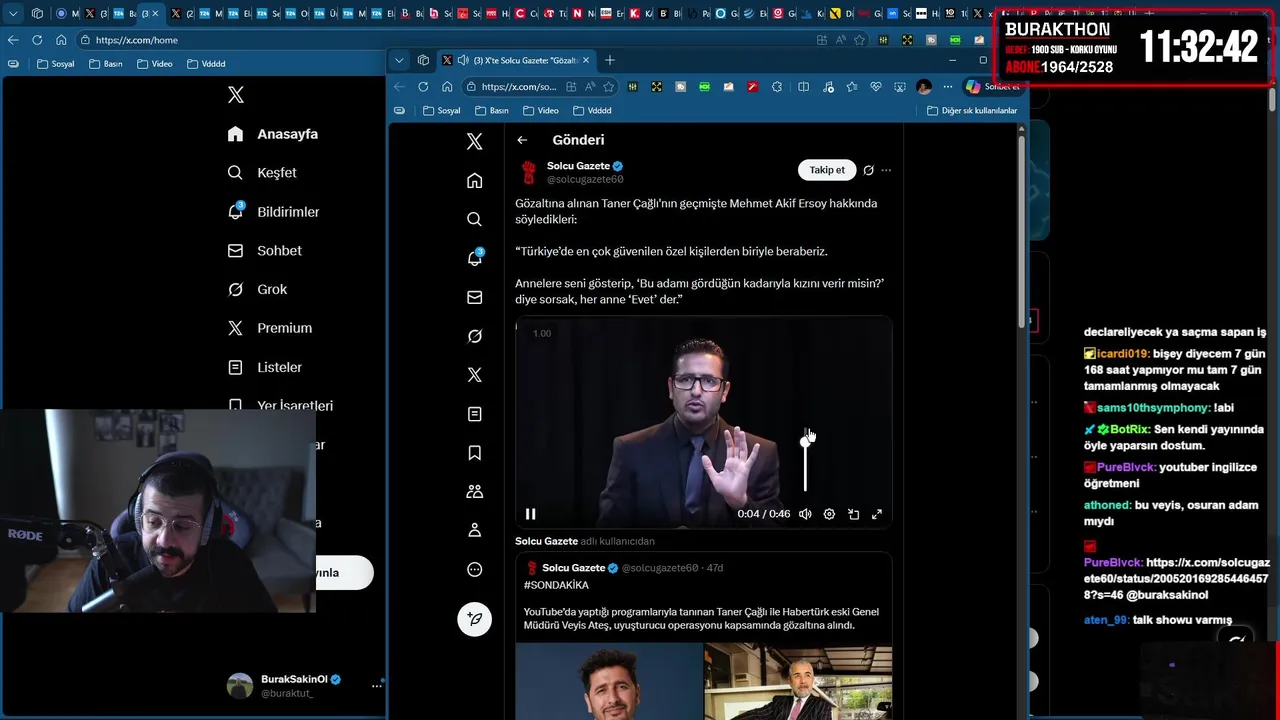This screenshot has height=720, width=1280.
Task: Open video settings gear in the player
Action: click(829, 514)
